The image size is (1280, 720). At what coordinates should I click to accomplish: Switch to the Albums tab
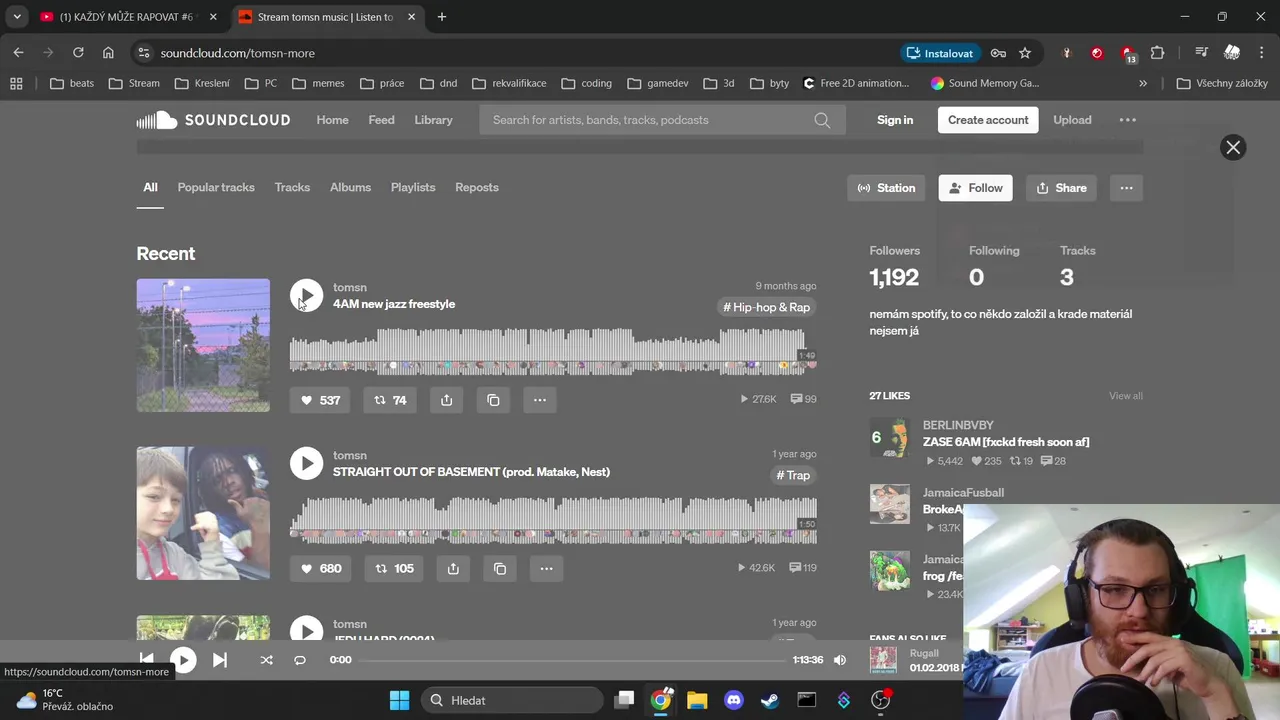(x=350, y=187)
